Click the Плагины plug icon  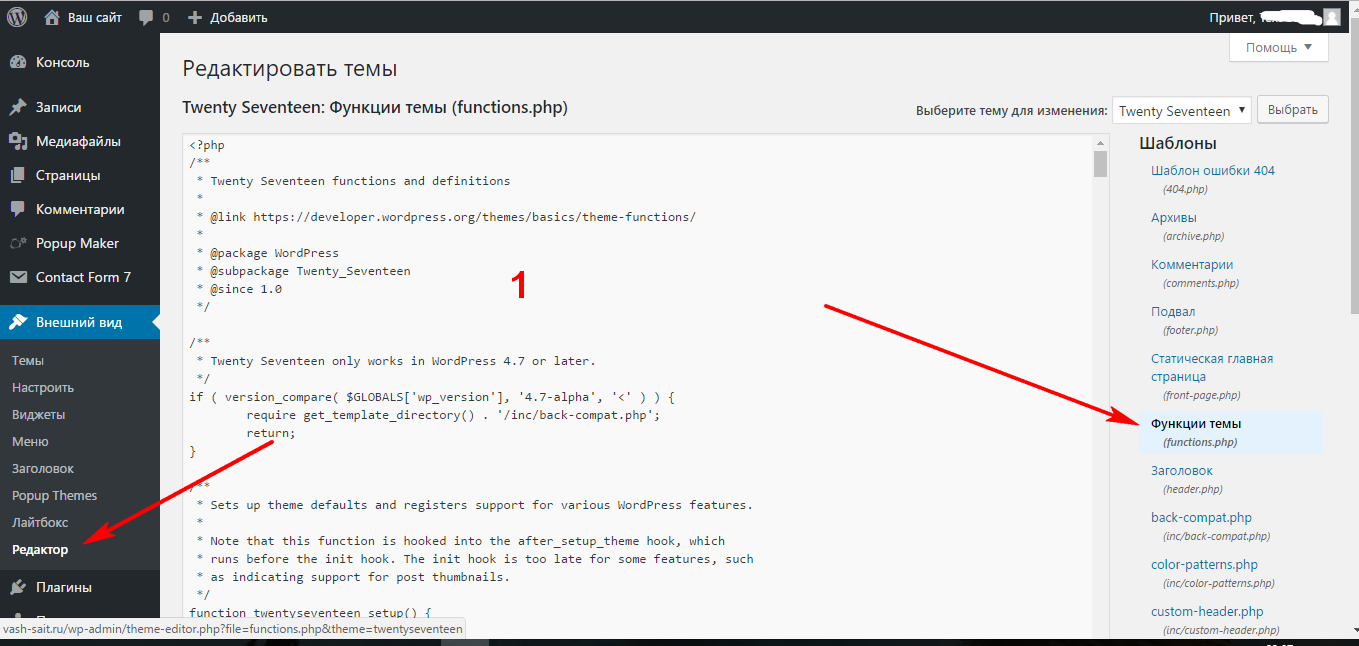click(x=18, y=587)
